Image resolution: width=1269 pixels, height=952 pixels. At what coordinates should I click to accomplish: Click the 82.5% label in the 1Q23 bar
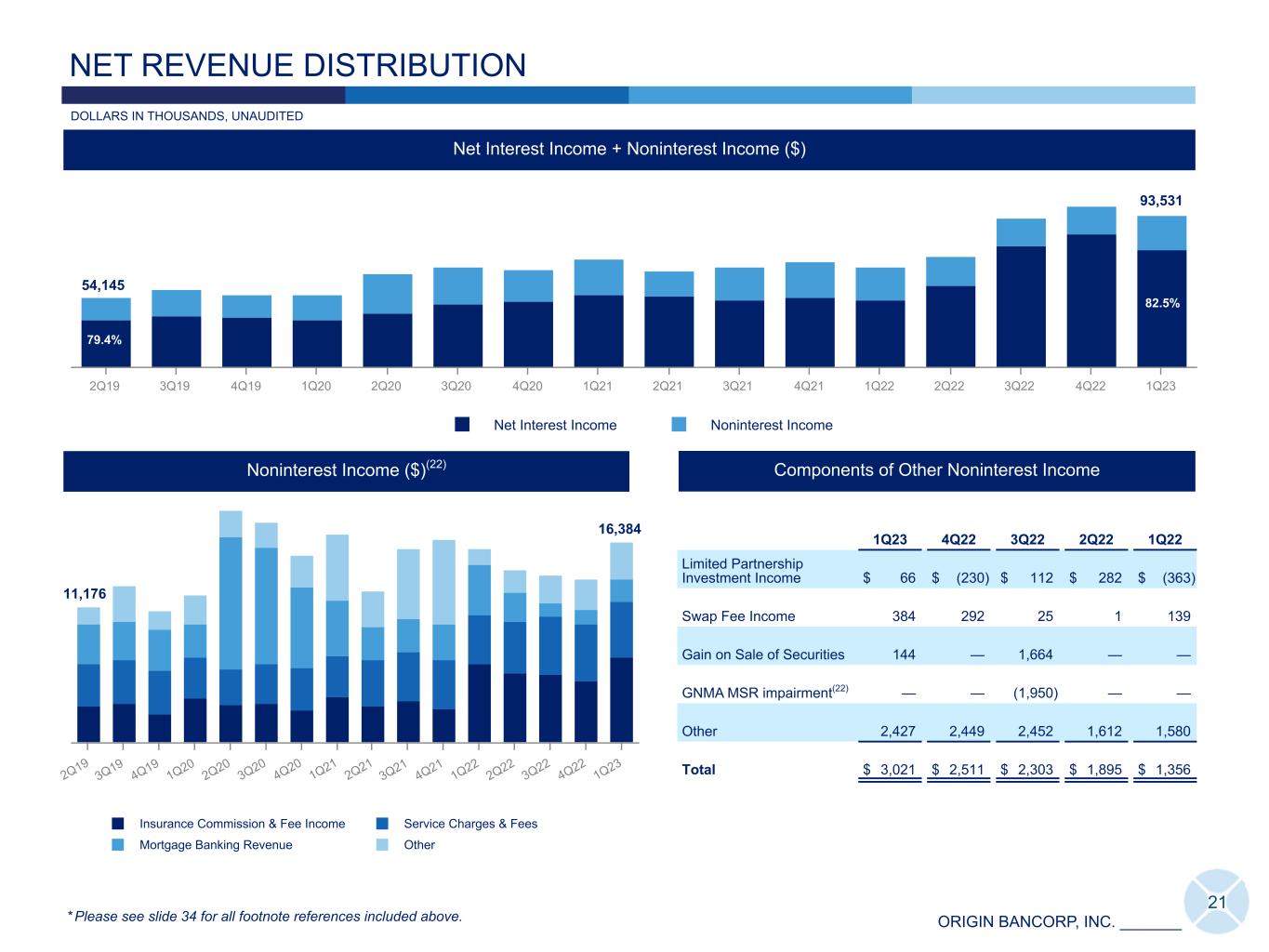pyautogui.click(x=1162, y=303)
